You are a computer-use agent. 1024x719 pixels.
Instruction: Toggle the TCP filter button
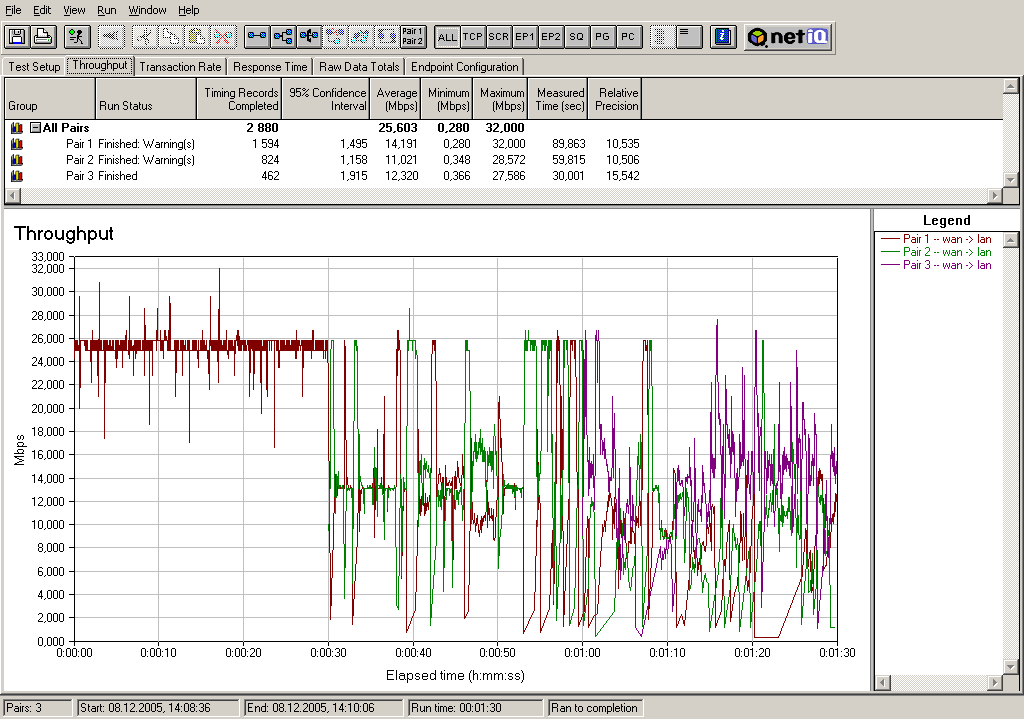473,37
